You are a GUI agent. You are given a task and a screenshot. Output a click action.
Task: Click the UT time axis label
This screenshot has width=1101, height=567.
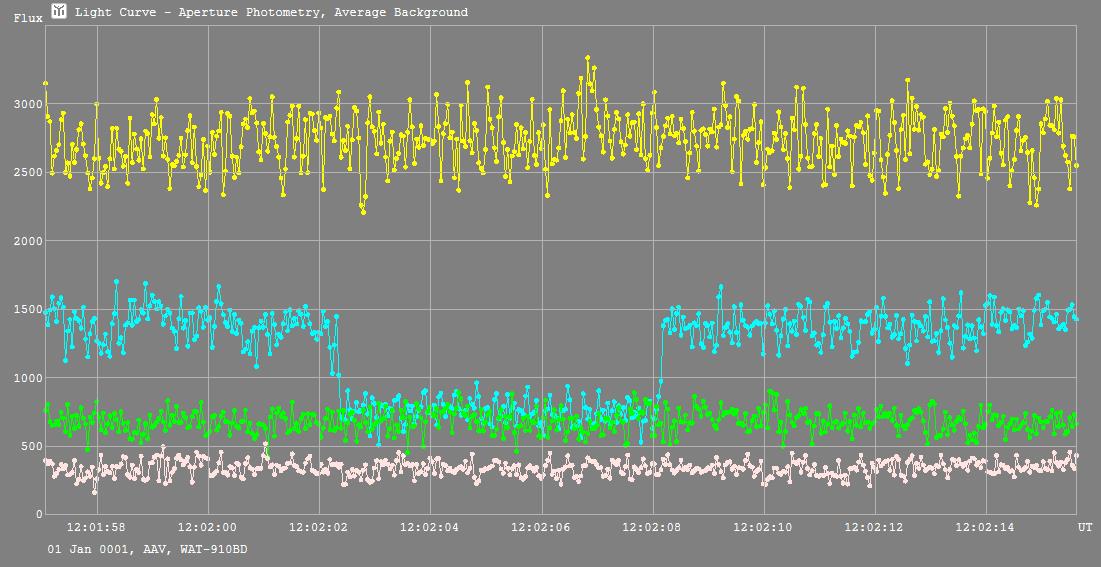point(1085,527)
